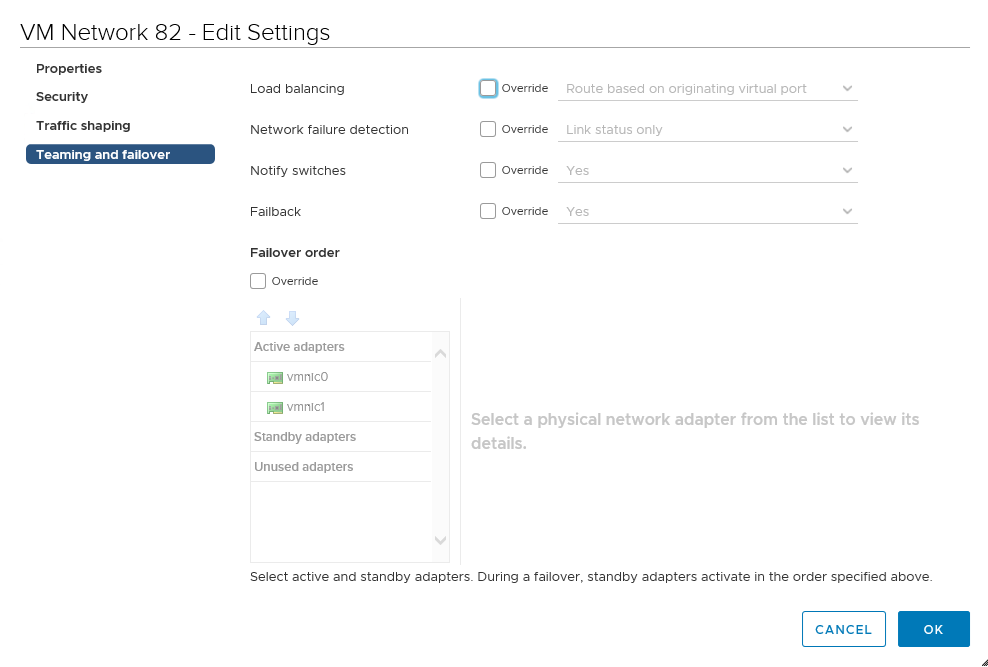This screenshot has width=988, height=667.
Task: Click the resize grip at dialog corner
Action: coord(984,662)
